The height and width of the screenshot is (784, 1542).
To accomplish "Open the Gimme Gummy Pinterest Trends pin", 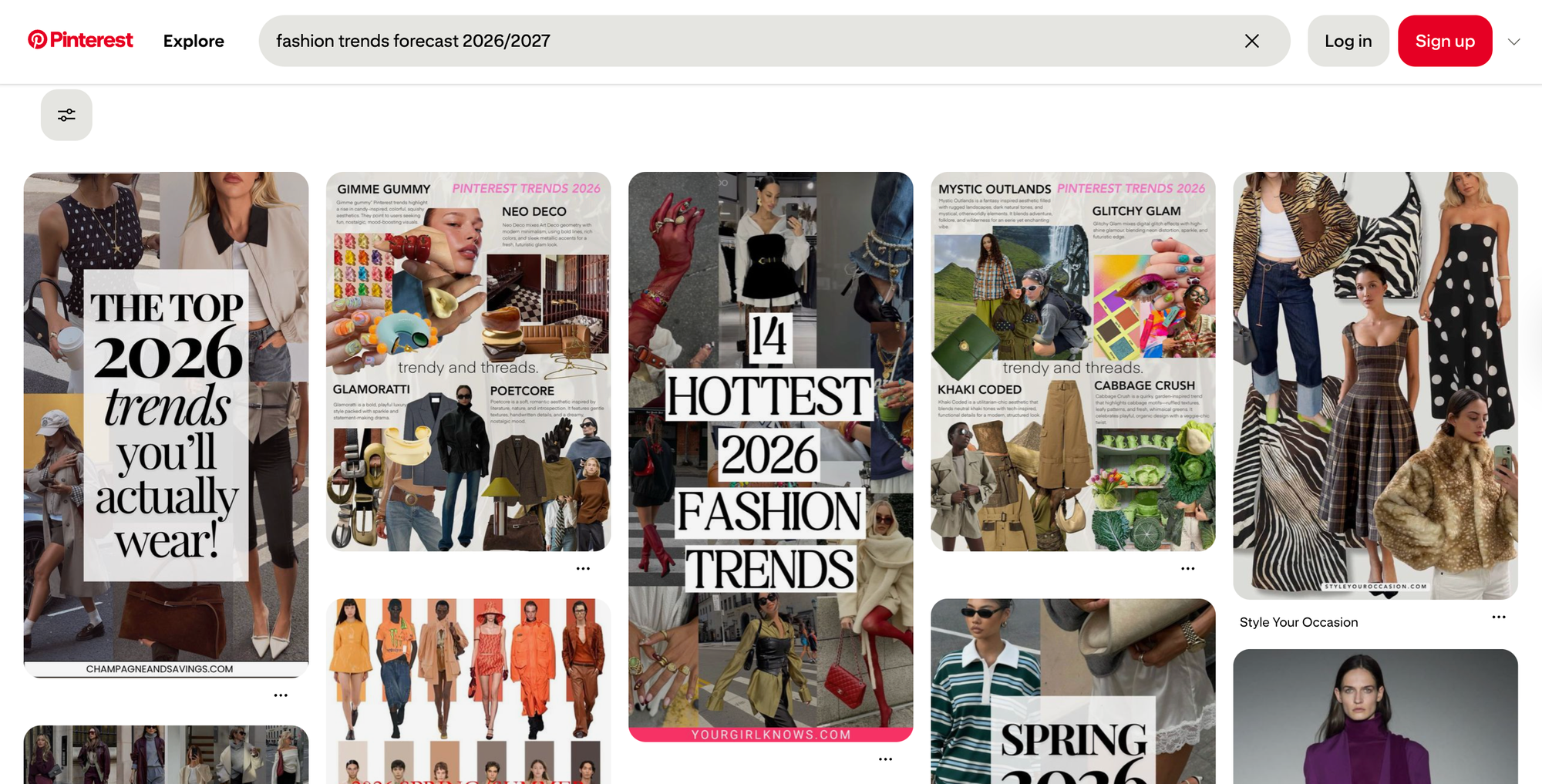I will (468, 361).
